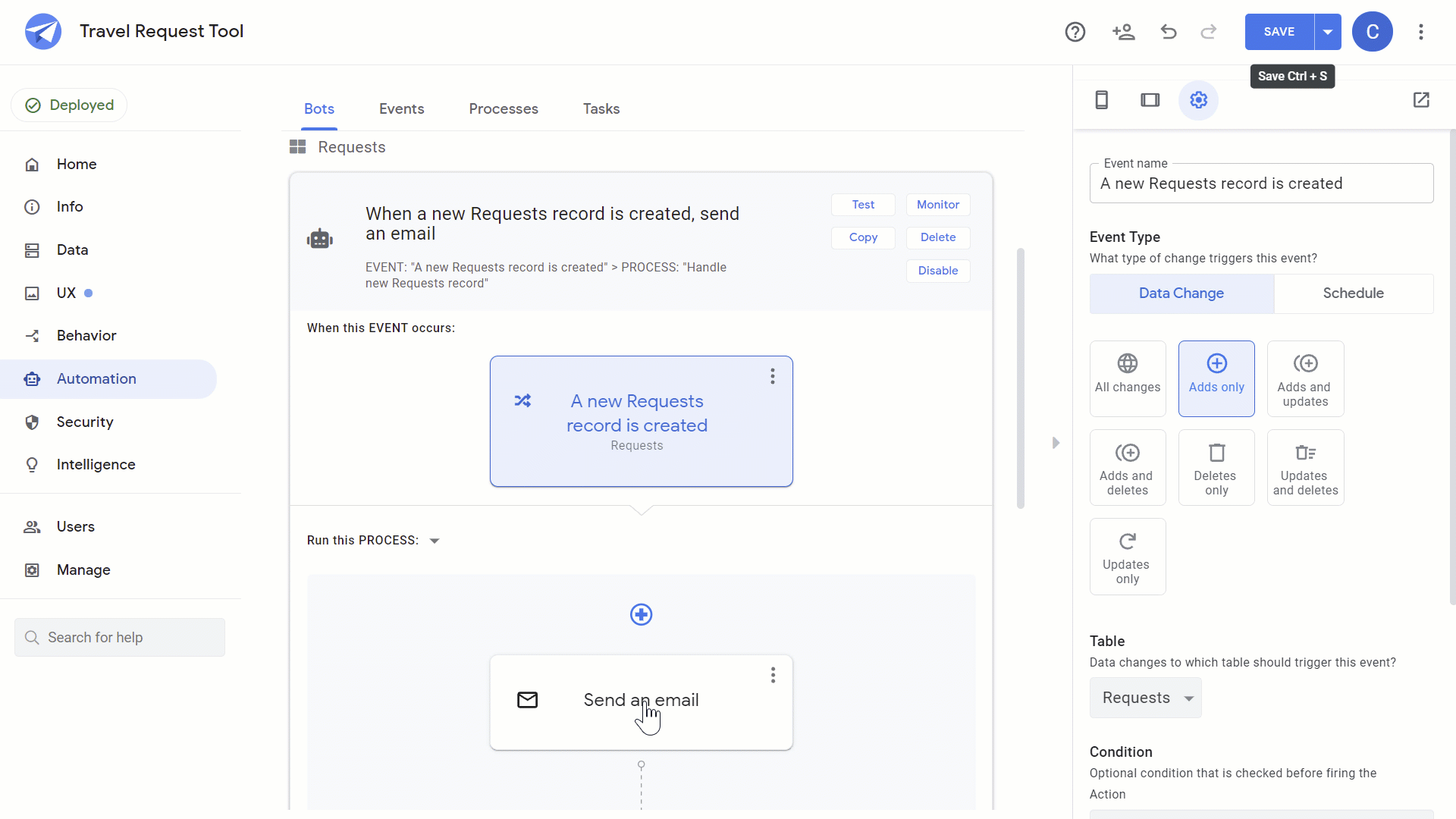
Task: Click the three-dot menu on Send an email step
Action: click(773, 674)
